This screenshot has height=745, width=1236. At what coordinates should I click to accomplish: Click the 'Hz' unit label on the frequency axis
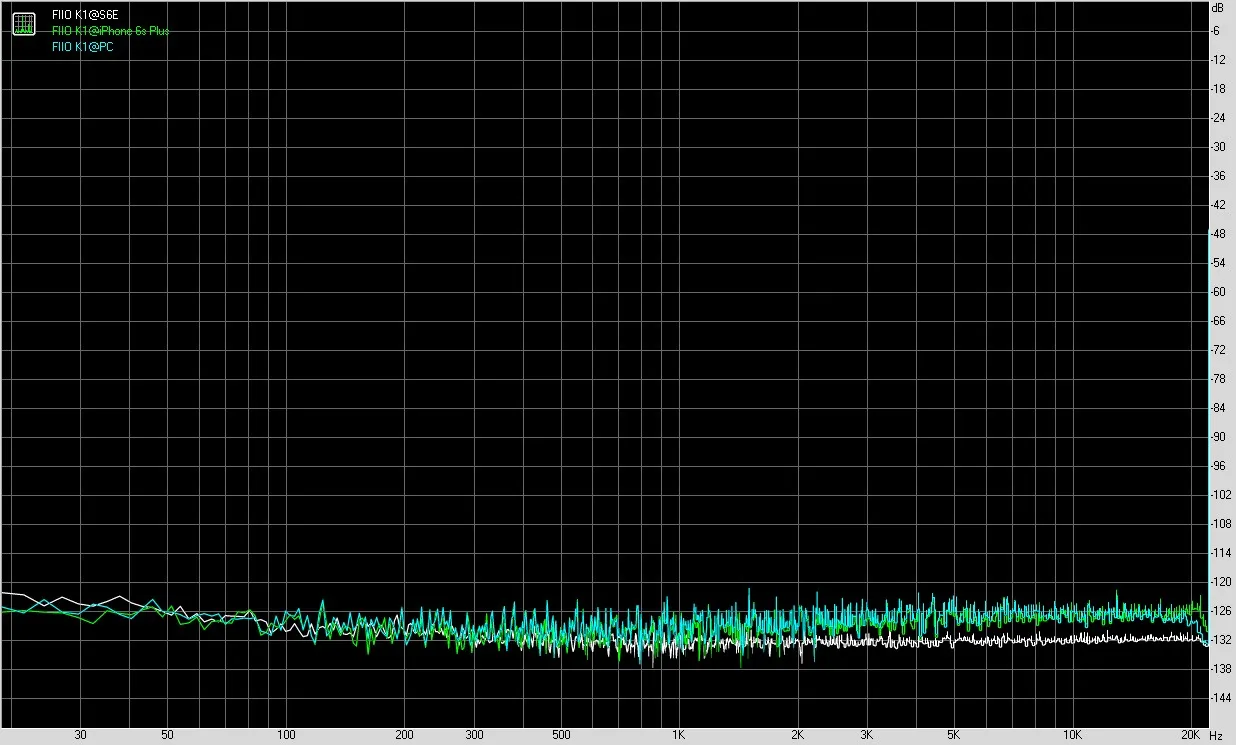(1216, 735)
